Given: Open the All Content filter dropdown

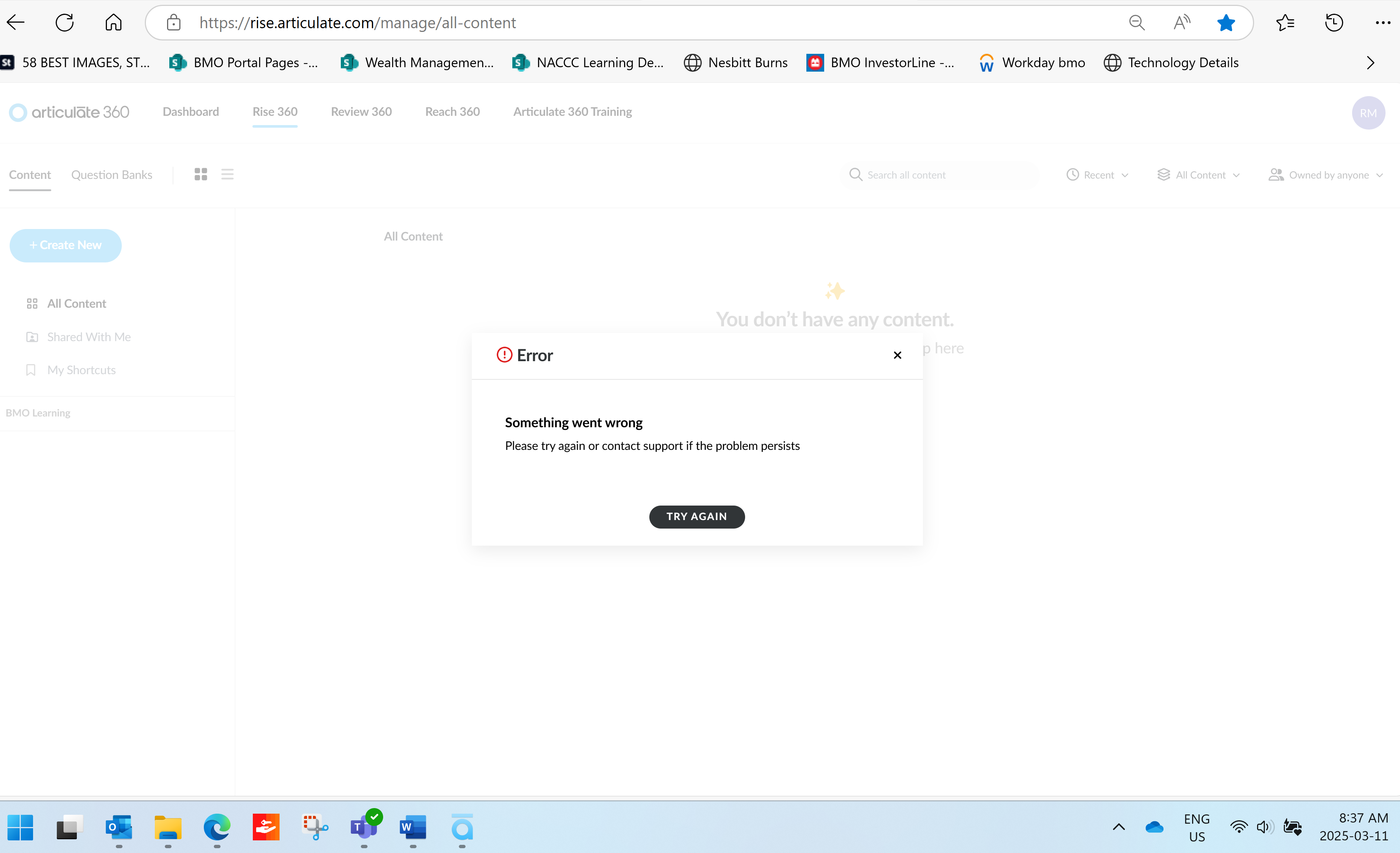Looking at the screenshot, I should pos(1198,175).
